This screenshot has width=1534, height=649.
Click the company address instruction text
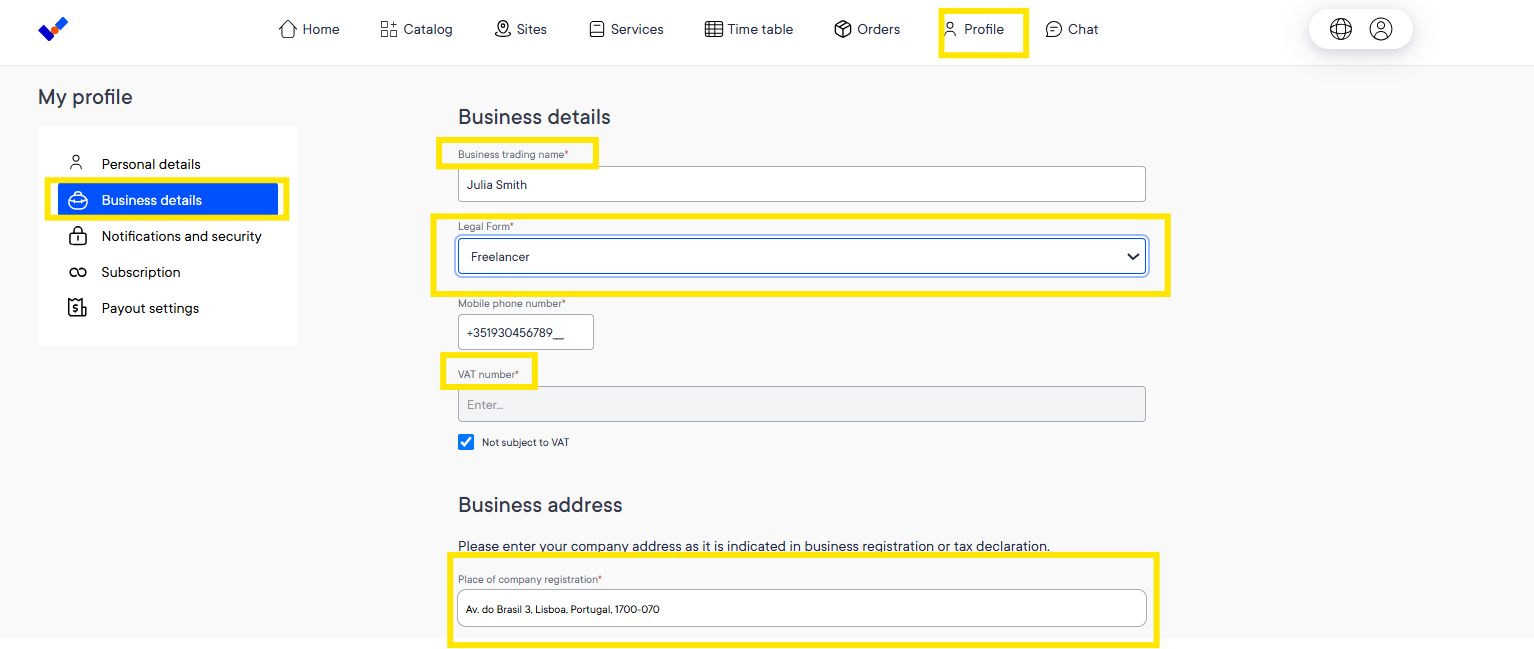(x=754, y=546)
